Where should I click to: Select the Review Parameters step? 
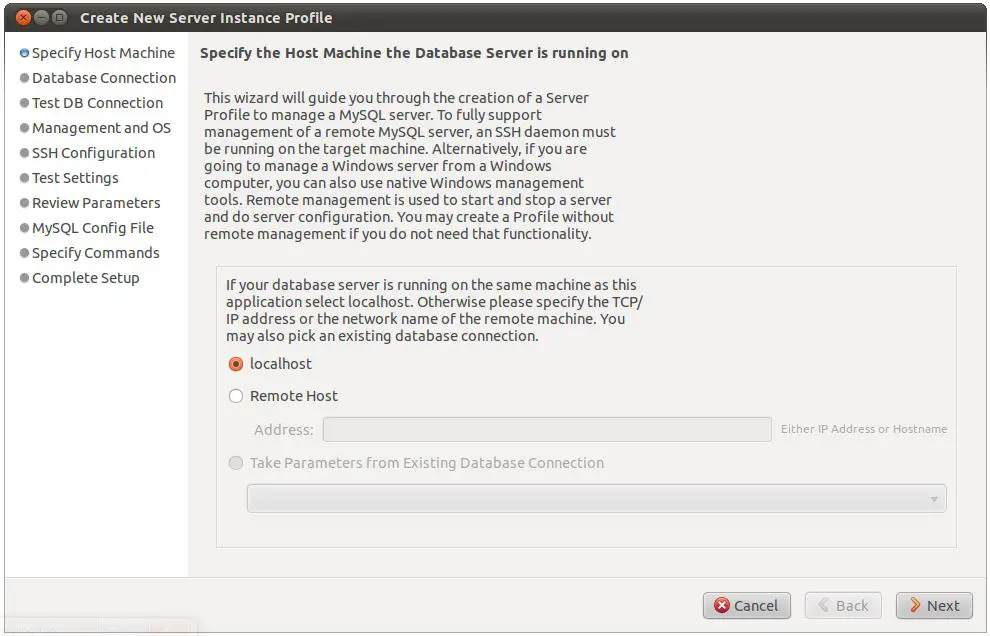coord(96,203)
